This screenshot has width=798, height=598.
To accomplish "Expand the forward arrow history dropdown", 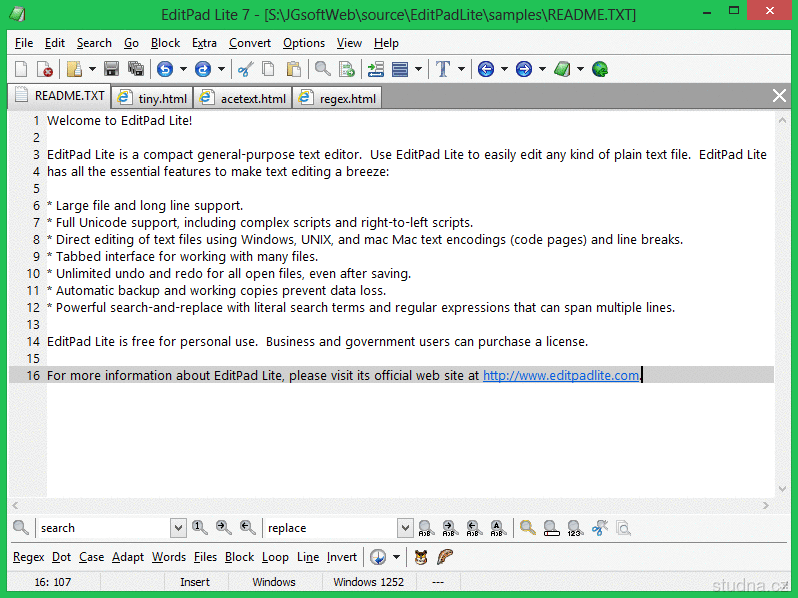I will pos(543,69).
